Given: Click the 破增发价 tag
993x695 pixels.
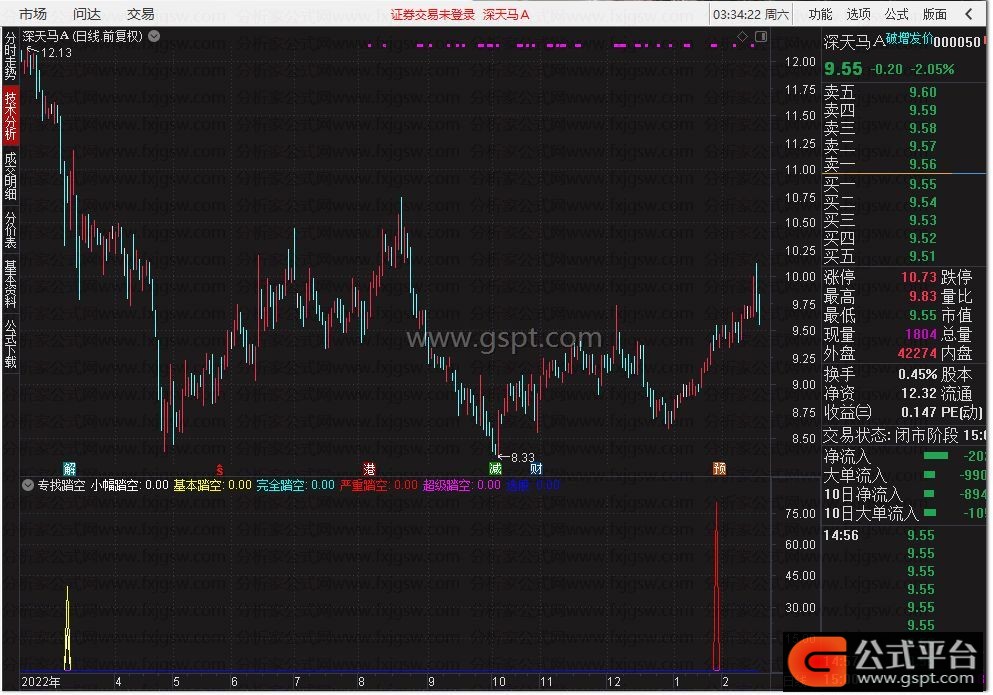Looking at the screenshot, I should pyautogui.click(x=909, y=39).
